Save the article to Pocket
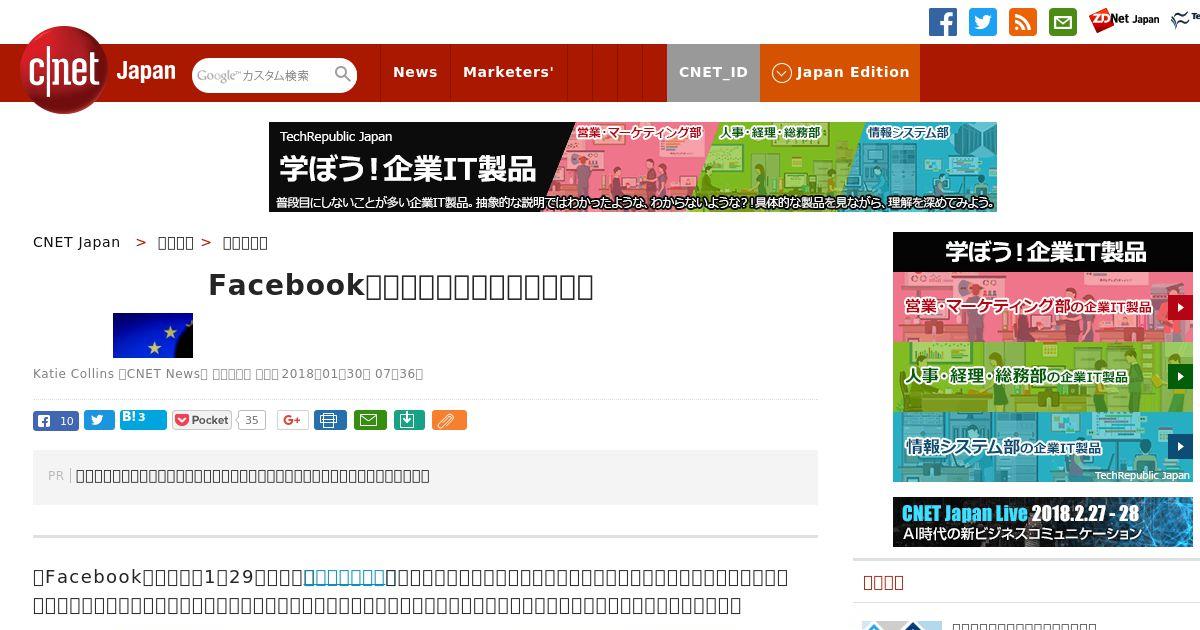1200x630 pixels. pyautogui.click(x=202, y=420)
